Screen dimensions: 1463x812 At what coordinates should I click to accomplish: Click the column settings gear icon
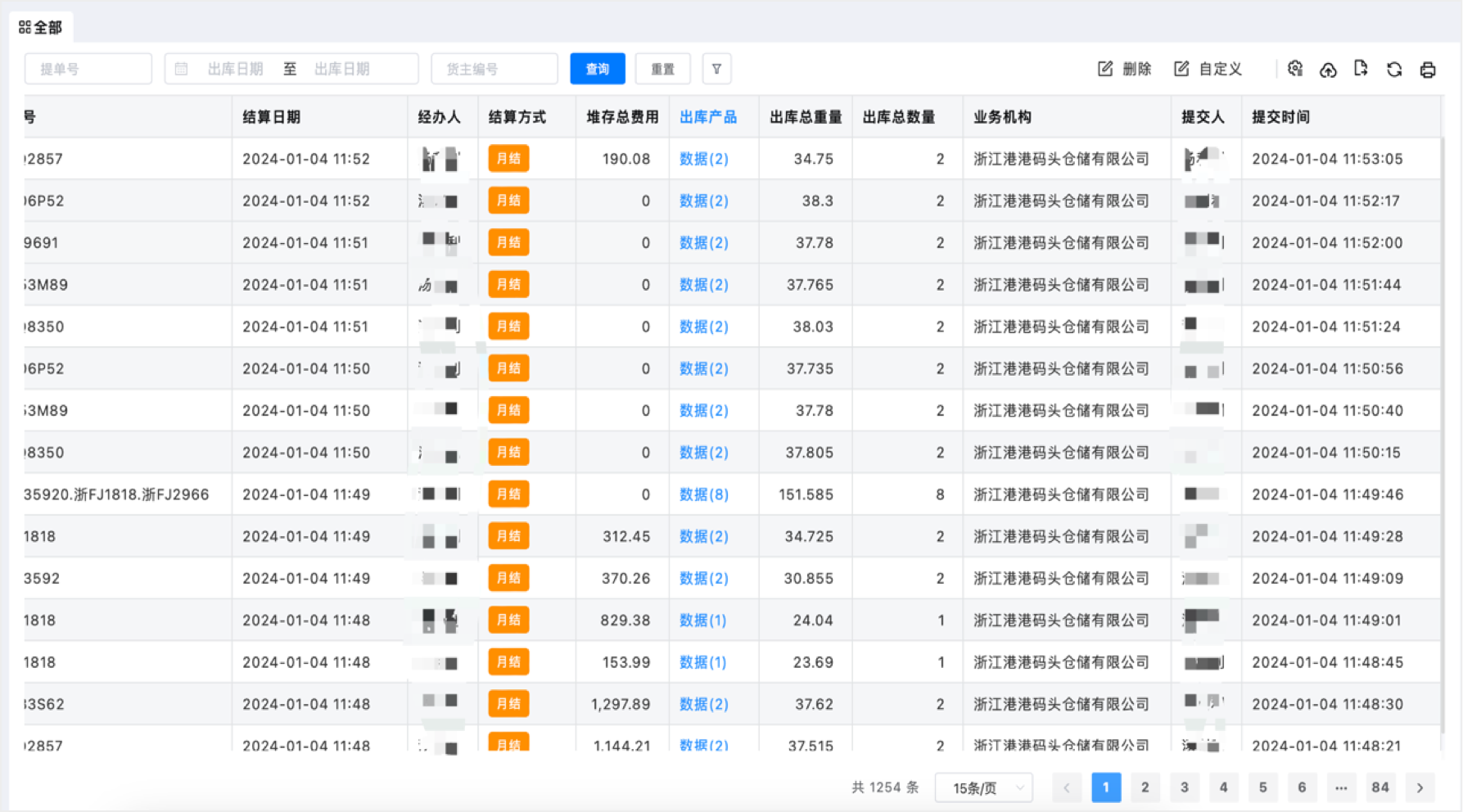pyautogui.click(x=1294, y=69)
